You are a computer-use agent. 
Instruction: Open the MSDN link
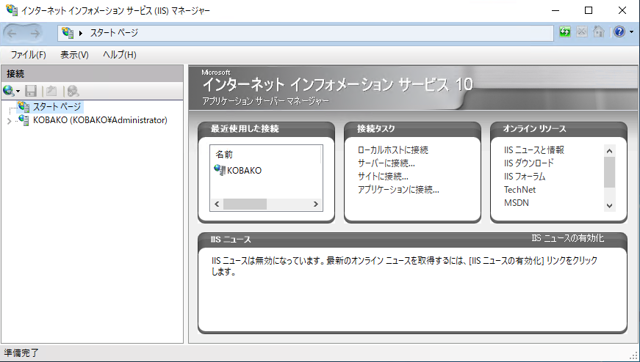[x=516, y=203]
